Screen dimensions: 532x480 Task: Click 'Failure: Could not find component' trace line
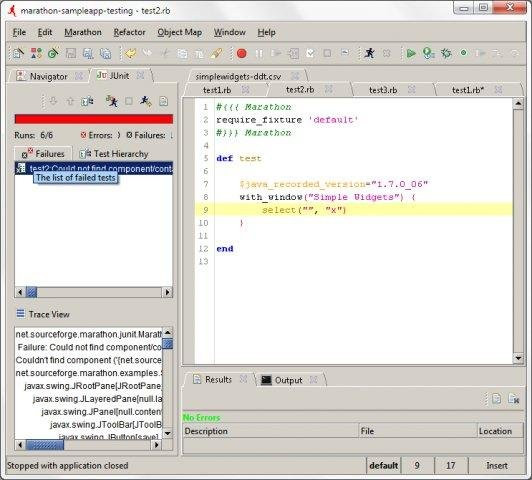pos(89,347)
